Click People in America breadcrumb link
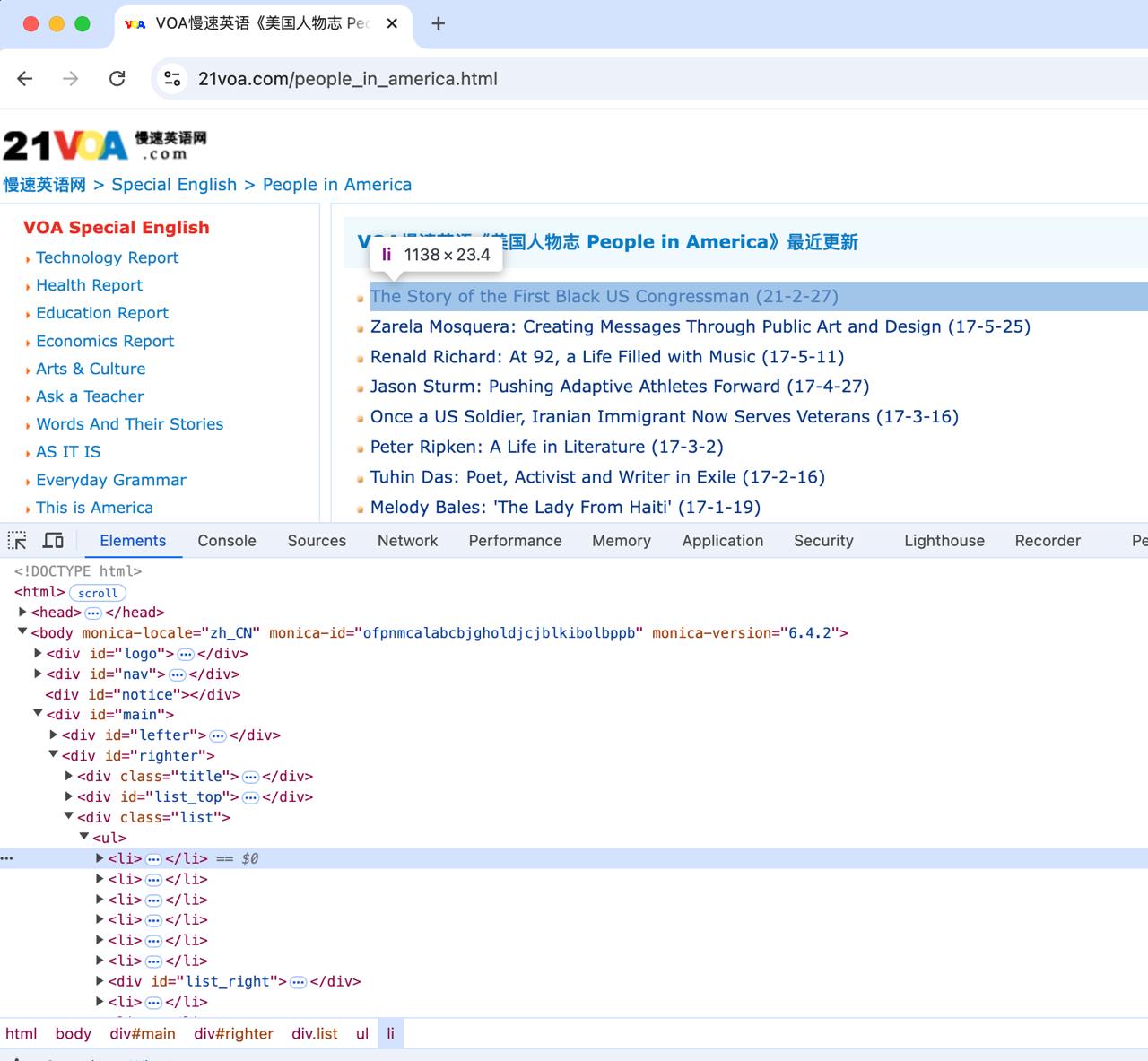 click(x=337, y=185)
